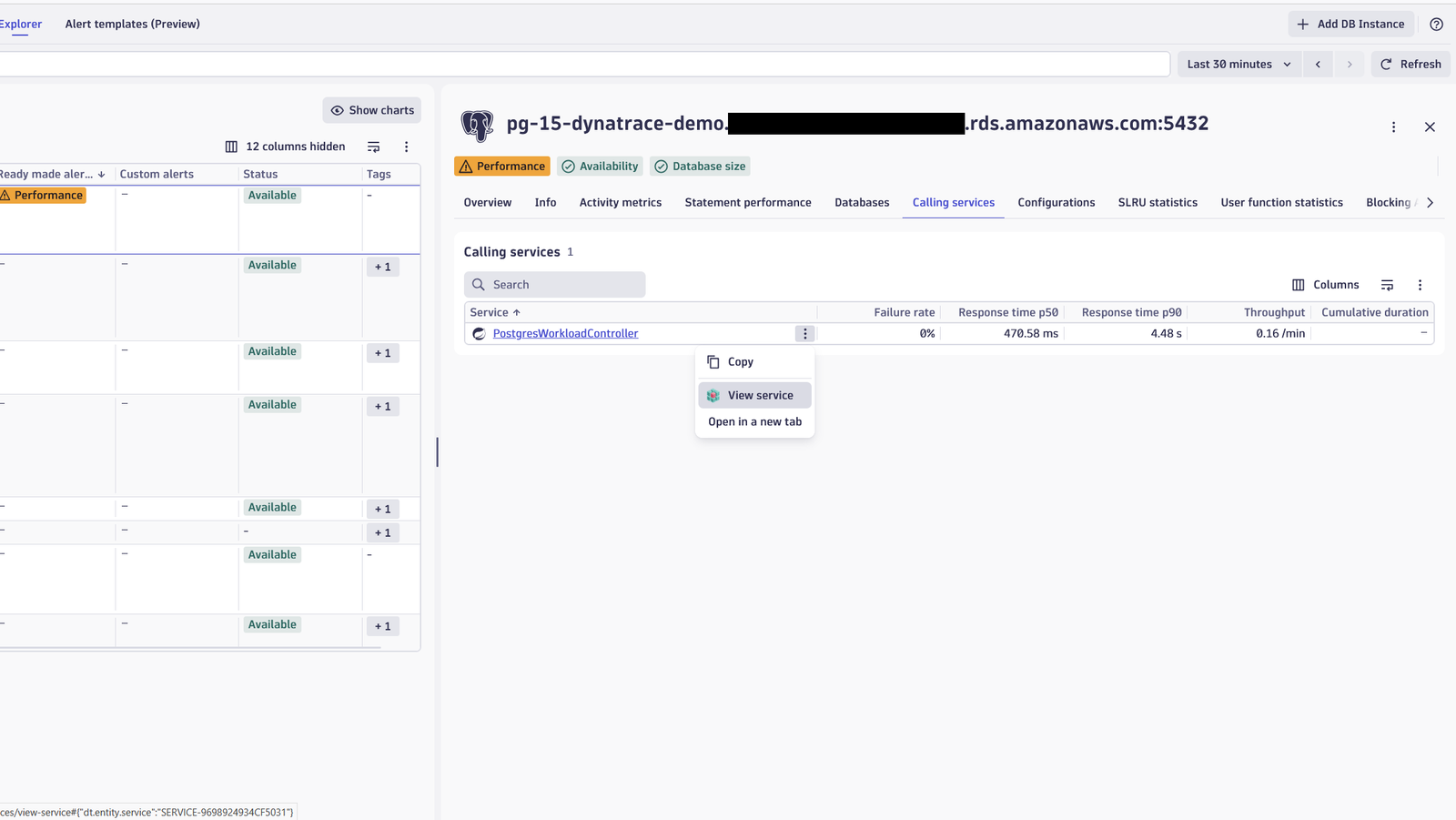
Task: Open the Activity metrics tab
Action: [x=621, y=203]
